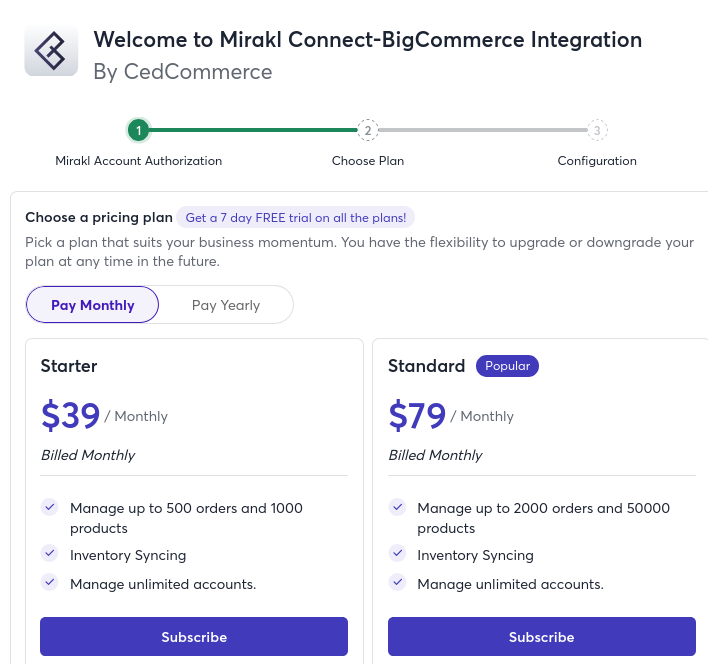The width and height of the screenshot is (708, 664).
Task: Switch to Pay Yearly billing
Action: (226, 305)
